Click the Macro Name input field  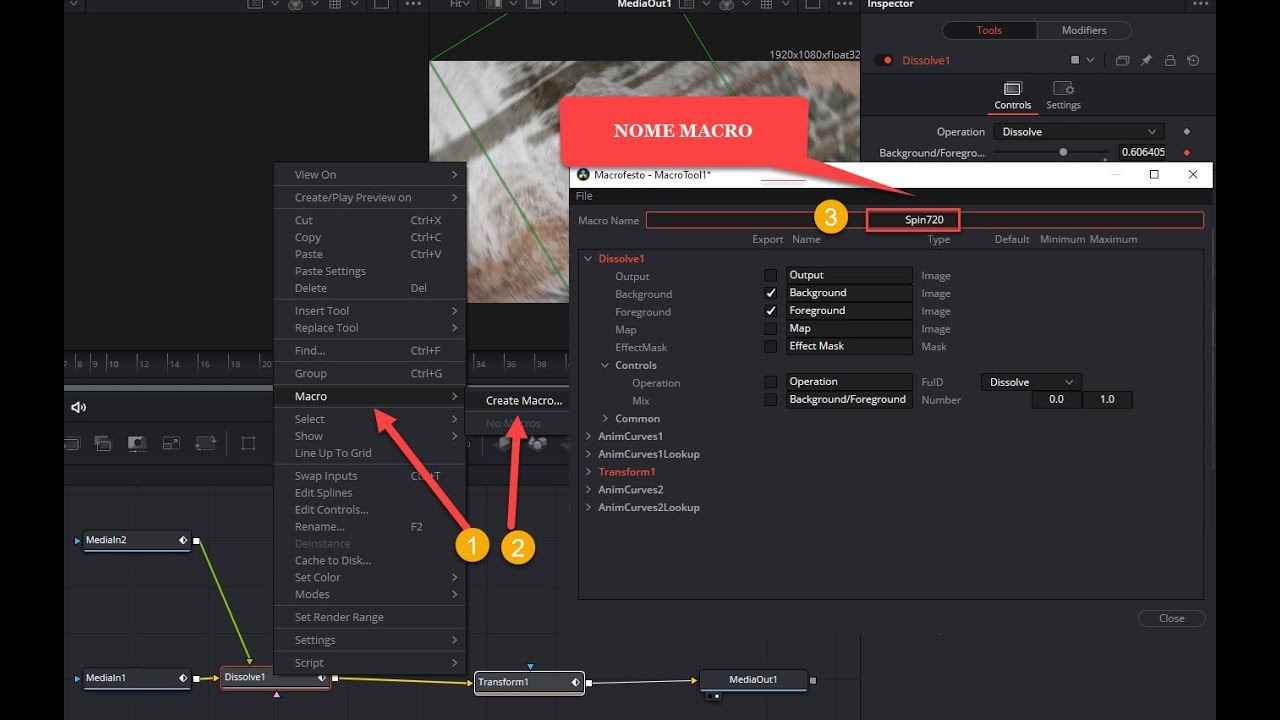click(924, 220)
